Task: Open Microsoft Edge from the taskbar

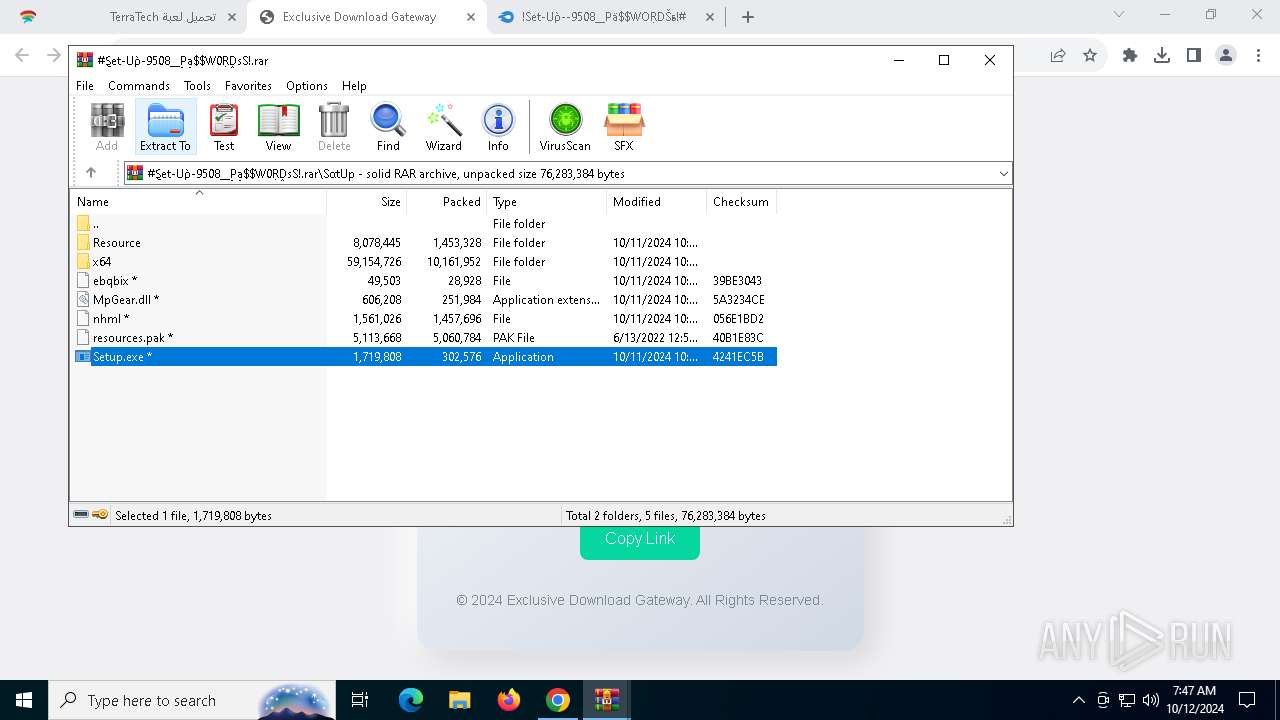Action: [411, 700]
